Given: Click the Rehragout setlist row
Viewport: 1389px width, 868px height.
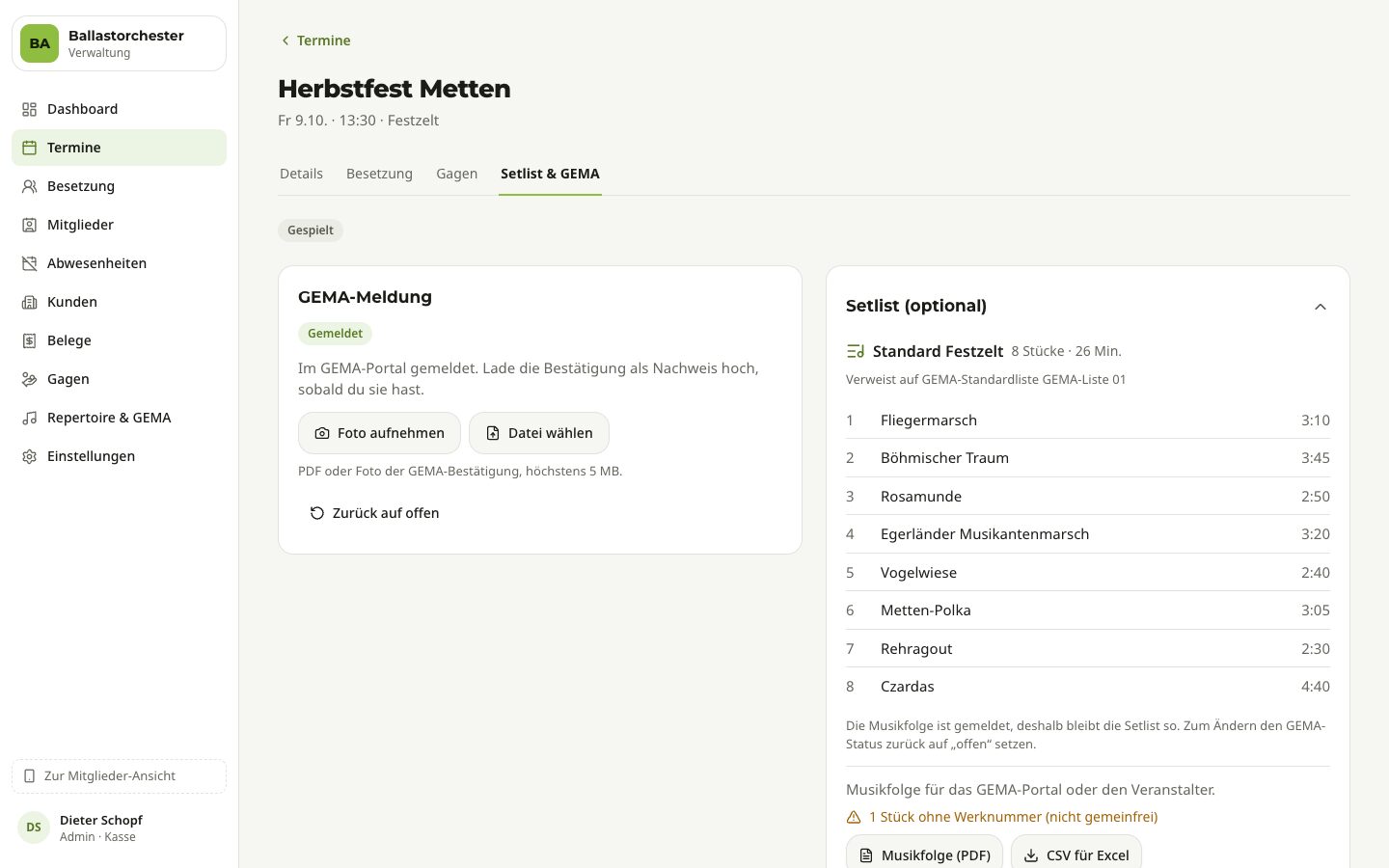Looking at the screenshot, I should tap(1088, 649).
